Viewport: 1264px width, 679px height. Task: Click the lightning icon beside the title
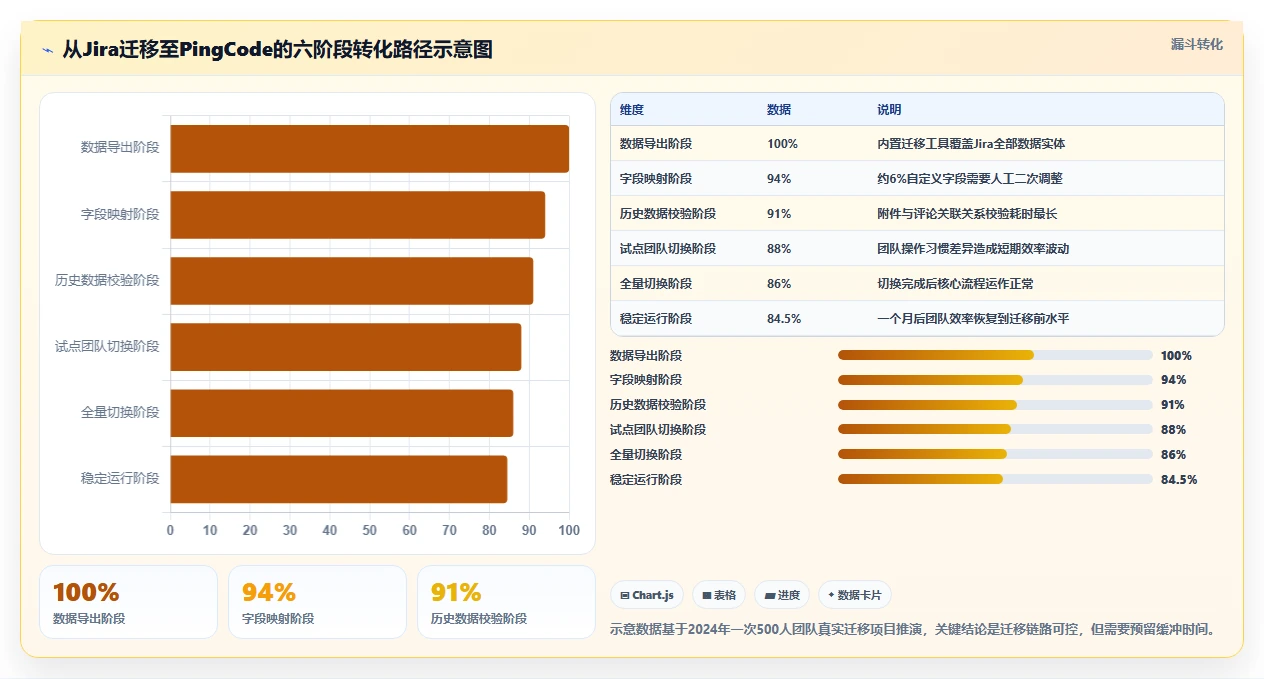47,50
